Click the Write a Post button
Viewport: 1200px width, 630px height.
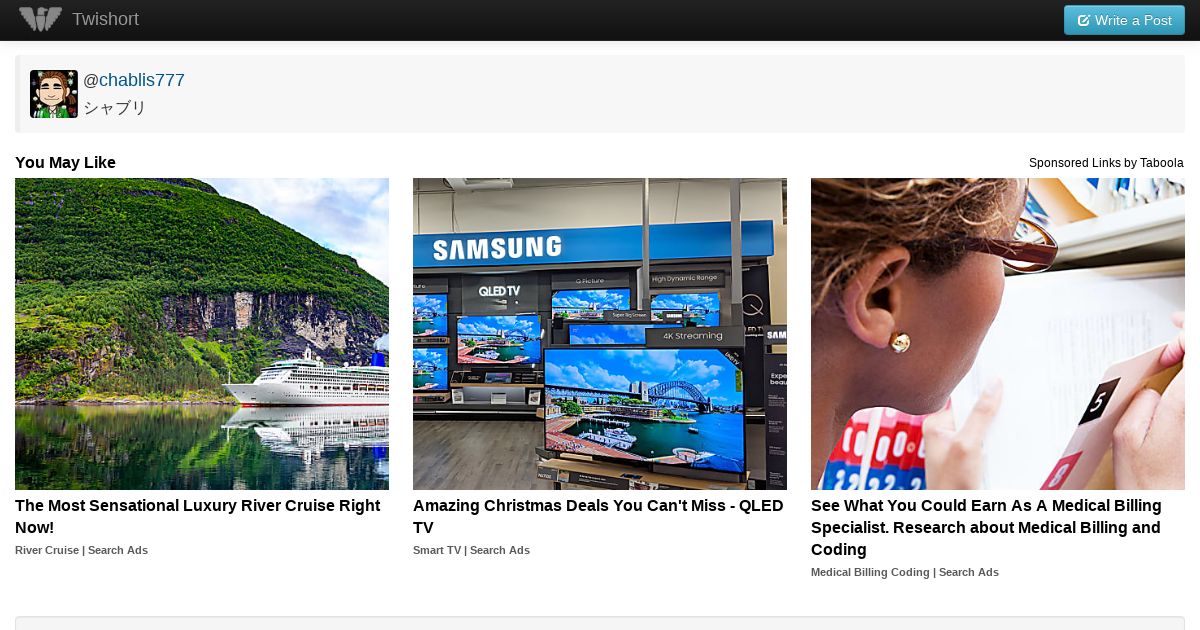coord(1124,20)
